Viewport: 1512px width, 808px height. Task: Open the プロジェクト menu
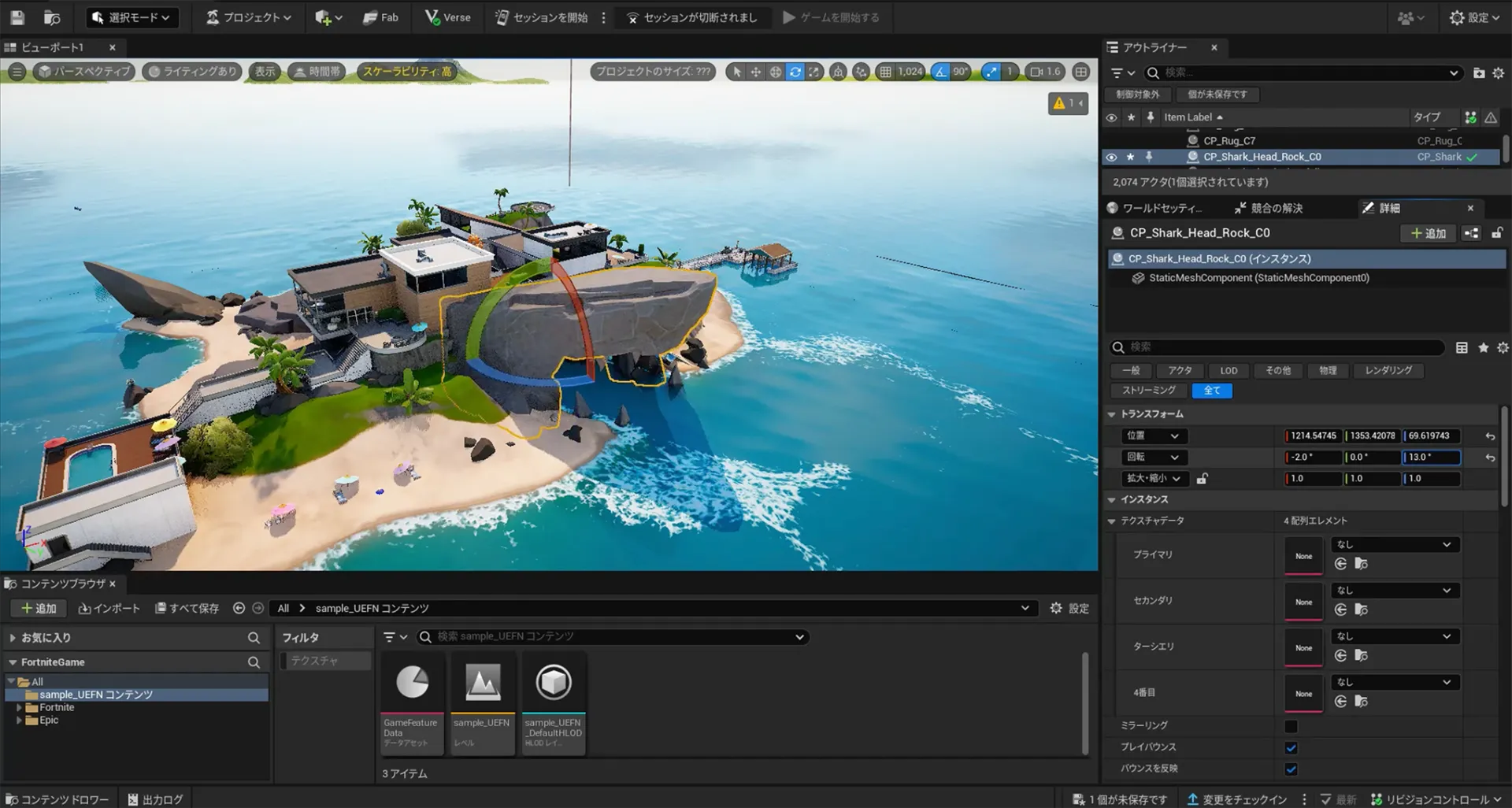click(249, 17)
